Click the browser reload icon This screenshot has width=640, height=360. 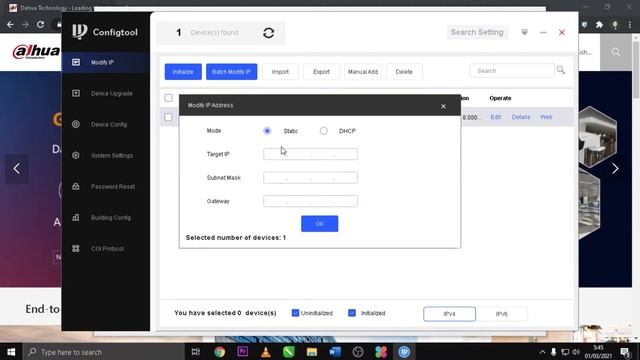[40, 24]
